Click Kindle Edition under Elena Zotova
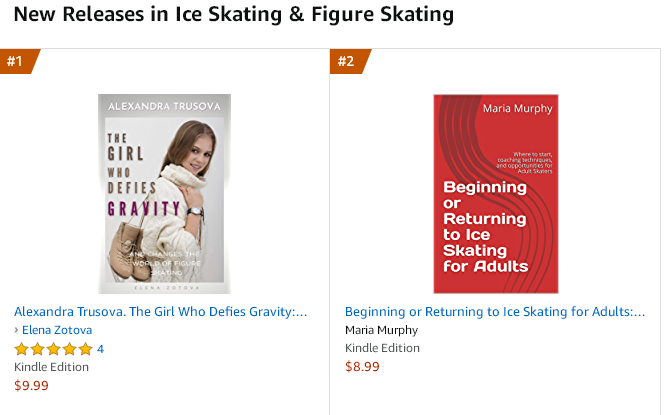The height and width of the screenshot is (415, 667). [x=51, y=367]
